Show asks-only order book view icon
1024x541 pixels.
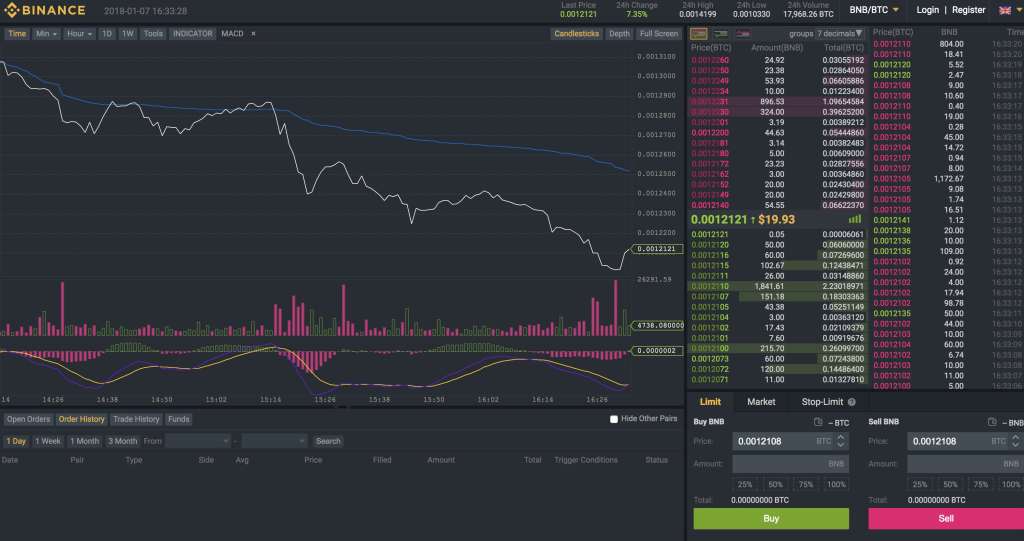743,33
